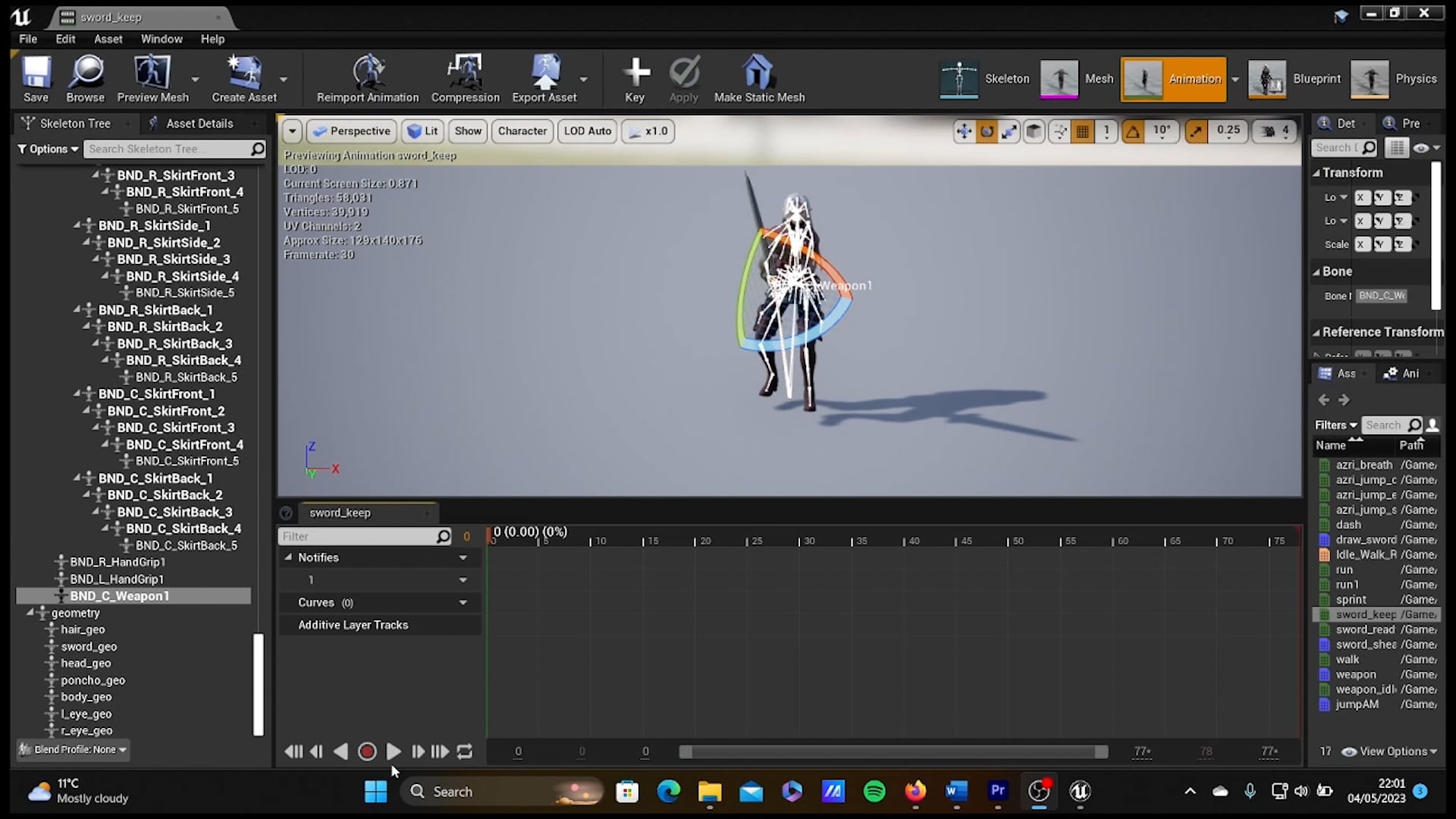Toggle Lit viewport shading mode
The width and height of the screenshot is (1456, 819).
422,130
